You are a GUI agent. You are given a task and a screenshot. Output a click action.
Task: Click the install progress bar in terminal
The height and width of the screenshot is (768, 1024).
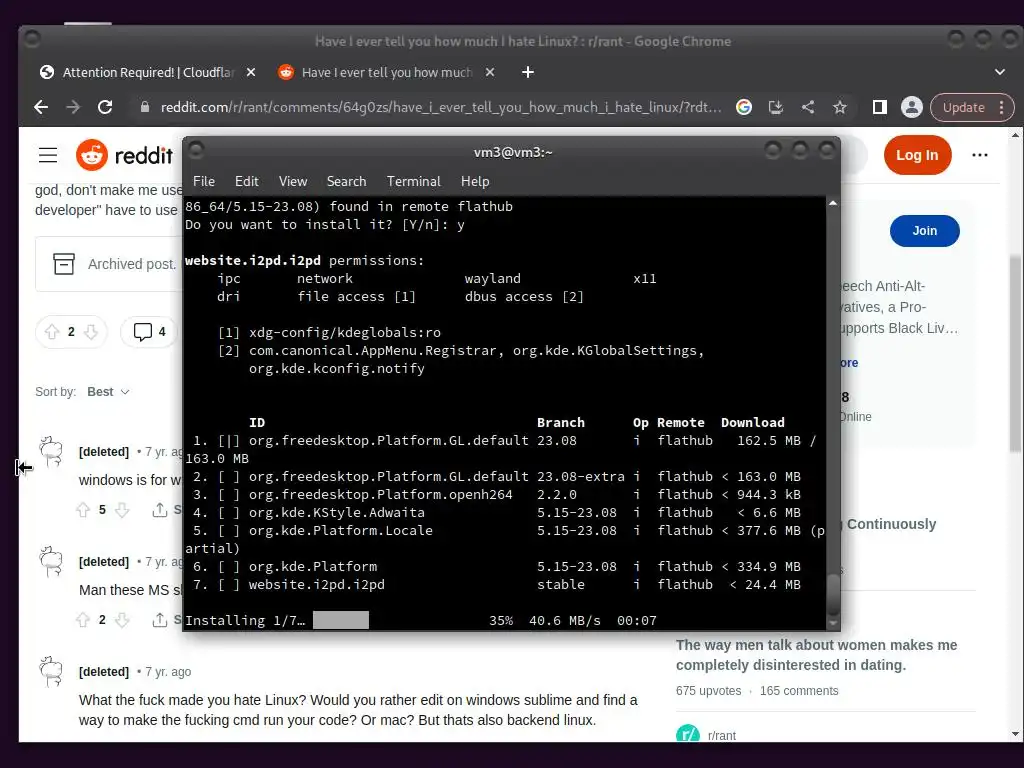340,620
